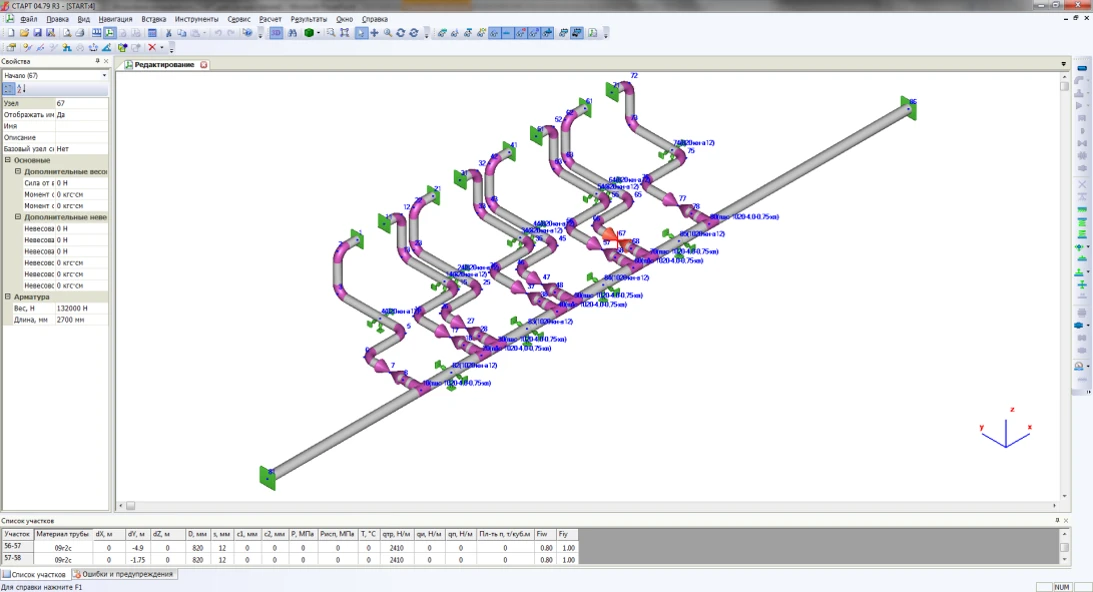Open the 'Начало (67)' element dropdown
Image resolution: width=1093 pixels, height=592 pixels.
click(104, 75)
